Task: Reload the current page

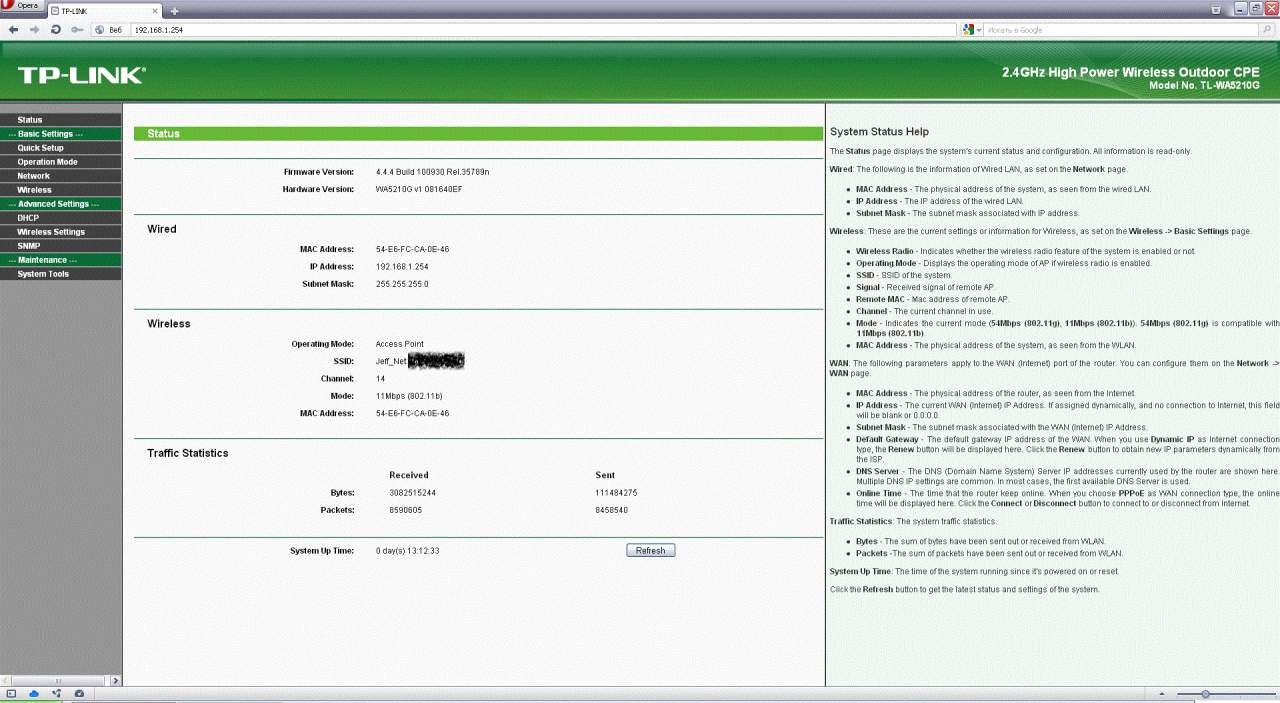Action: point(56,30)
